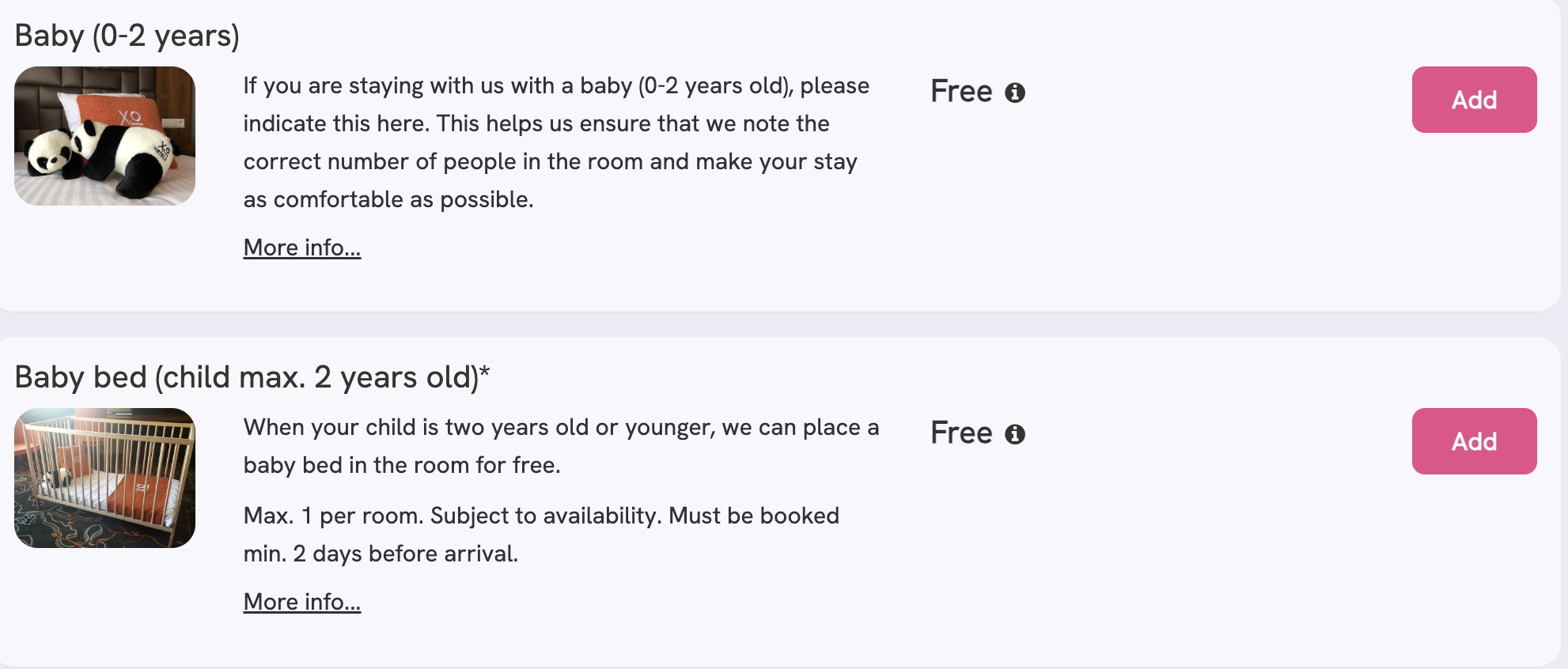Click the wooden crib thumbnail image
This screenshot has width=1568, height=669.
(x=104, y=478)
